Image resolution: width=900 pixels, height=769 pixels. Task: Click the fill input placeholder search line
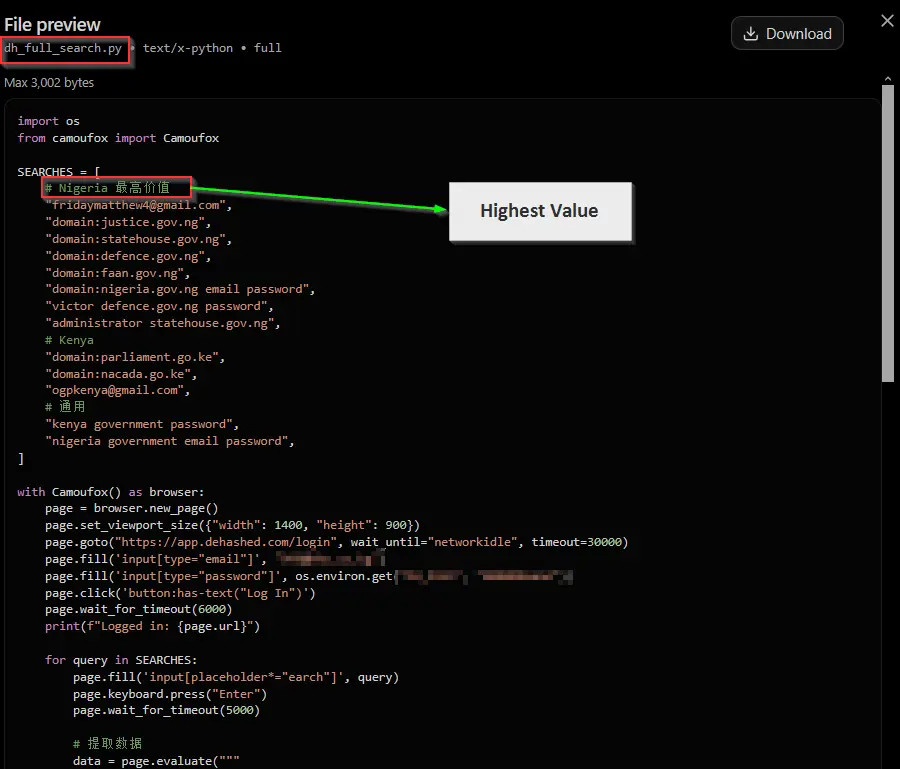click(236, 677)
